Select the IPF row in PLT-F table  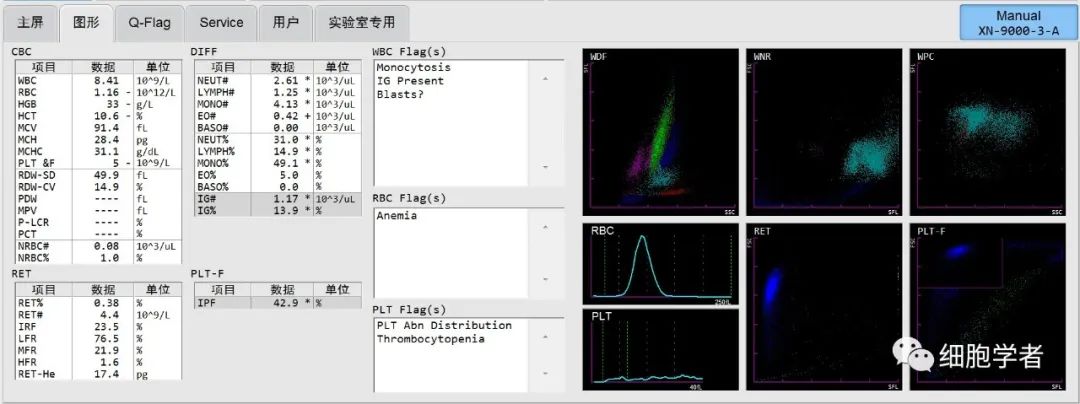[277, 302]
